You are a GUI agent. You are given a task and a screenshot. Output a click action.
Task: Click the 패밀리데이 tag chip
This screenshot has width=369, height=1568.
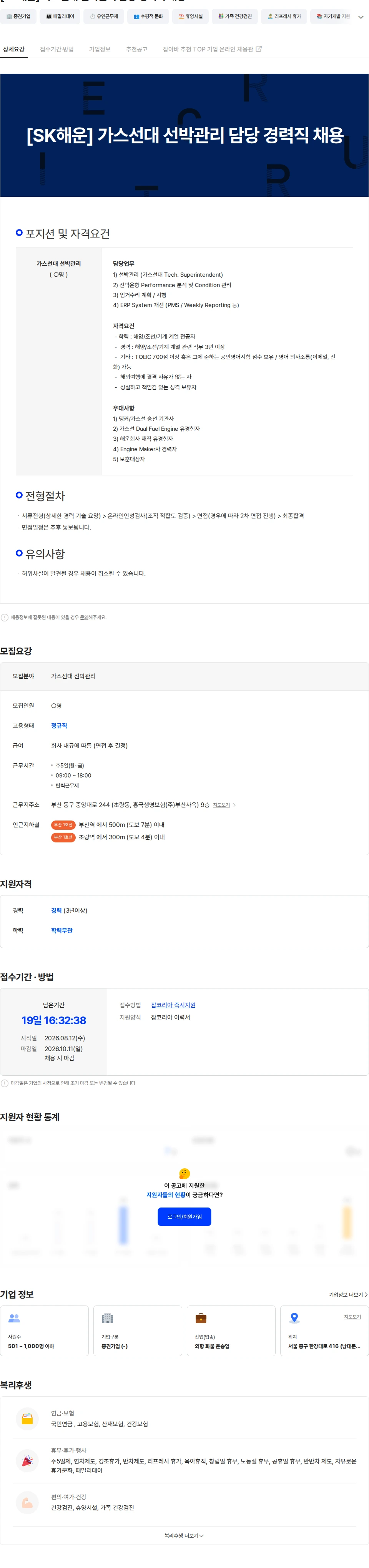click(60, 17)
